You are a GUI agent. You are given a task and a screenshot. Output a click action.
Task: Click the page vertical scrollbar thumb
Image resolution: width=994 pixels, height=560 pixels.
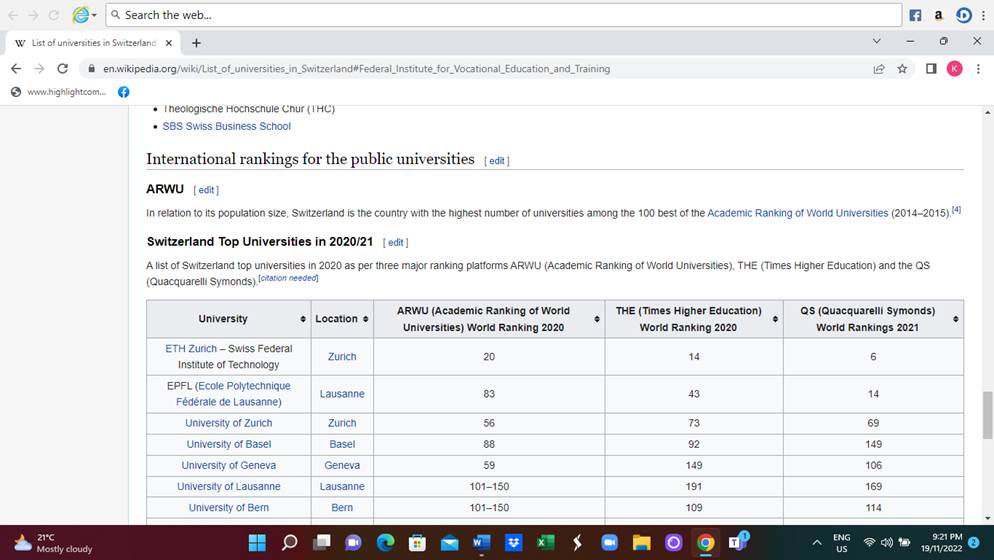(x=987, y=415)
